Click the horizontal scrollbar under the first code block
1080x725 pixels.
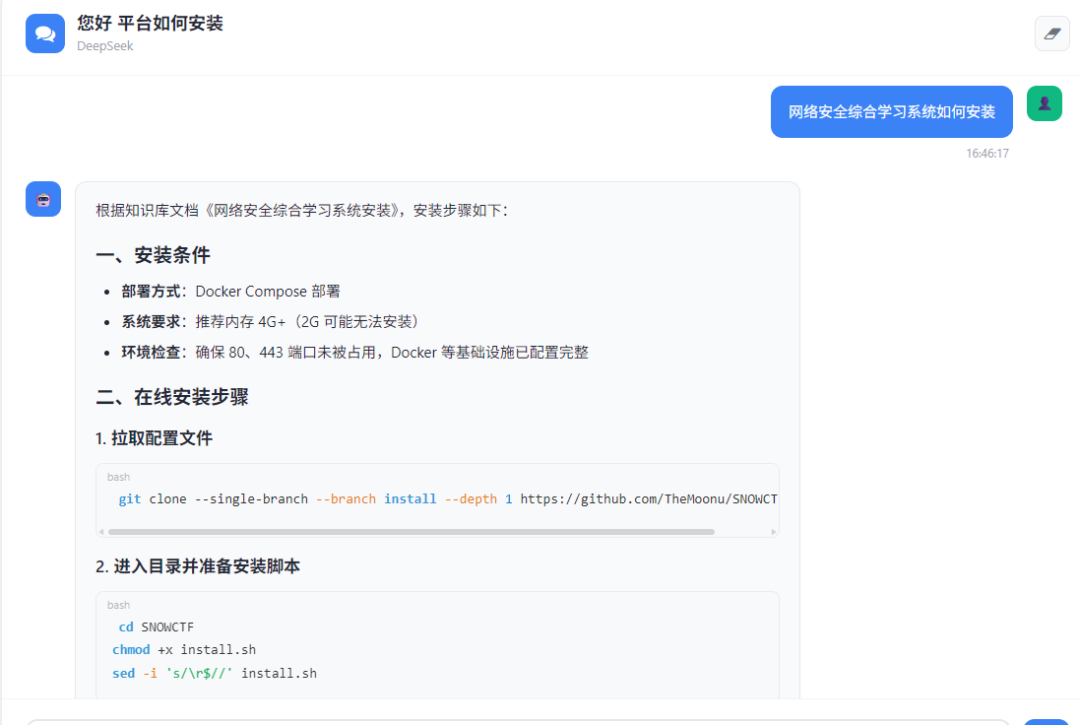point(437,532)
